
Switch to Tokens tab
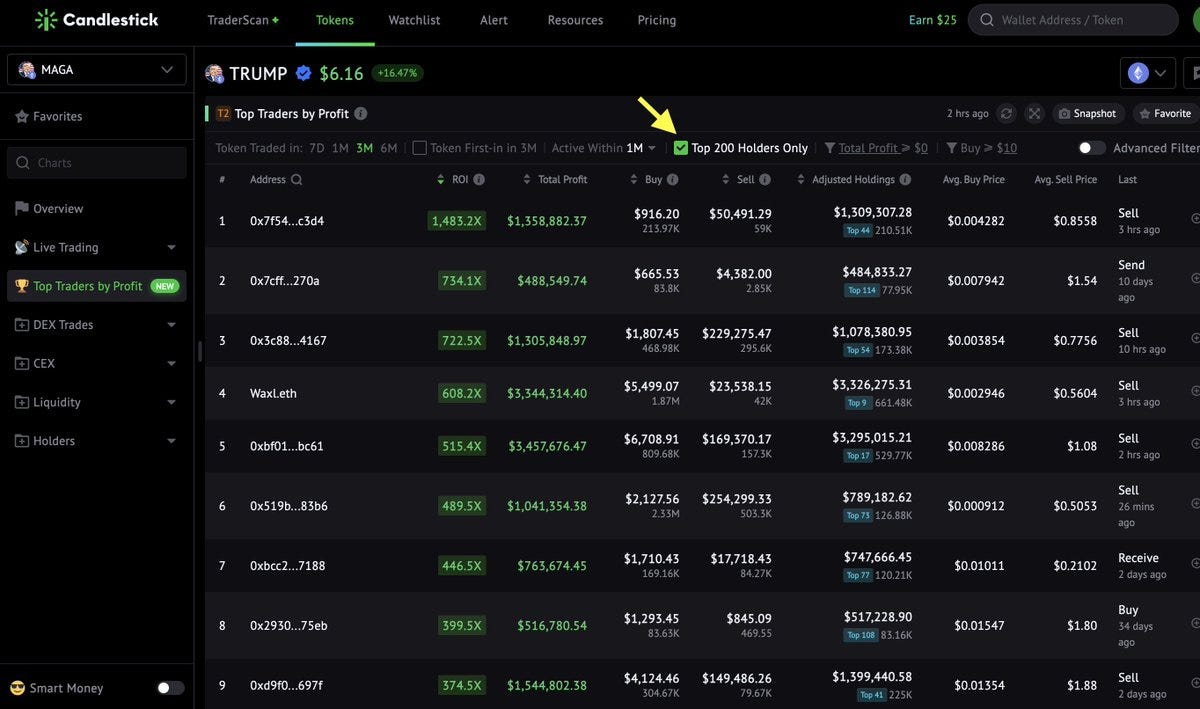click(335, 20)
